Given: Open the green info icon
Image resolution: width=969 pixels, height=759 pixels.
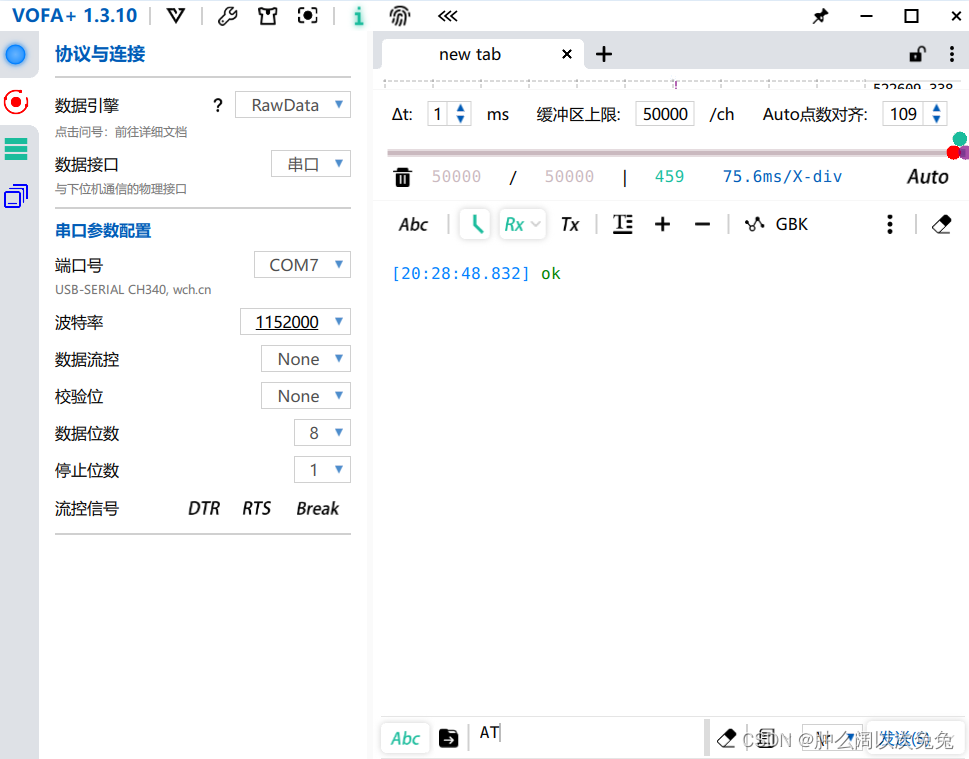Looking at the screenshot, I should 358,16.
